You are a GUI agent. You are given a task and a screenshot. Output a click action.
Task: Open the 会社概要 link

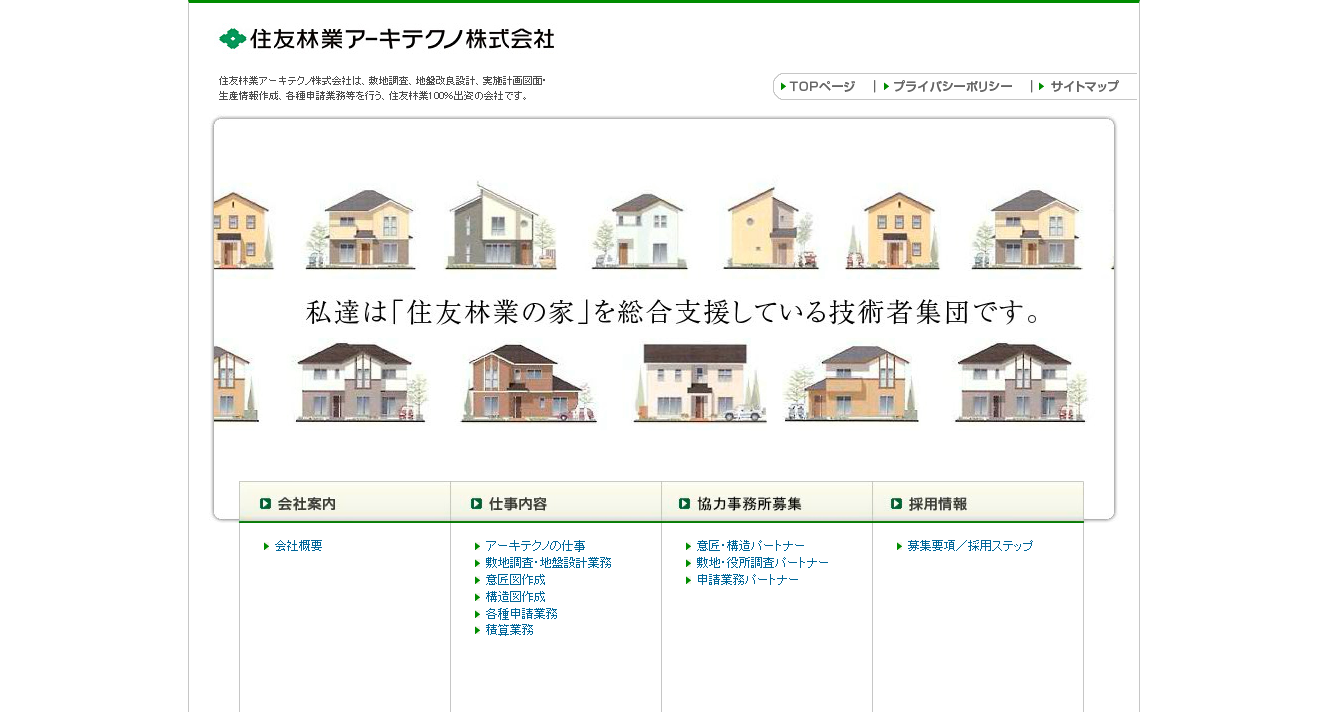pos(298,546)
